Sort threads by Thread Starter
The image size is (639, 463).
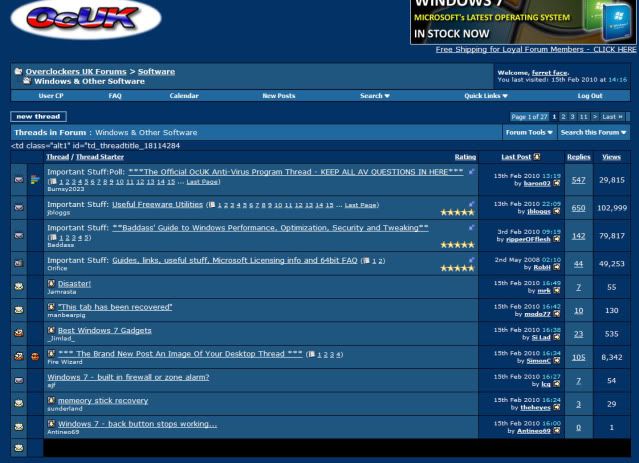pos(99,157)
